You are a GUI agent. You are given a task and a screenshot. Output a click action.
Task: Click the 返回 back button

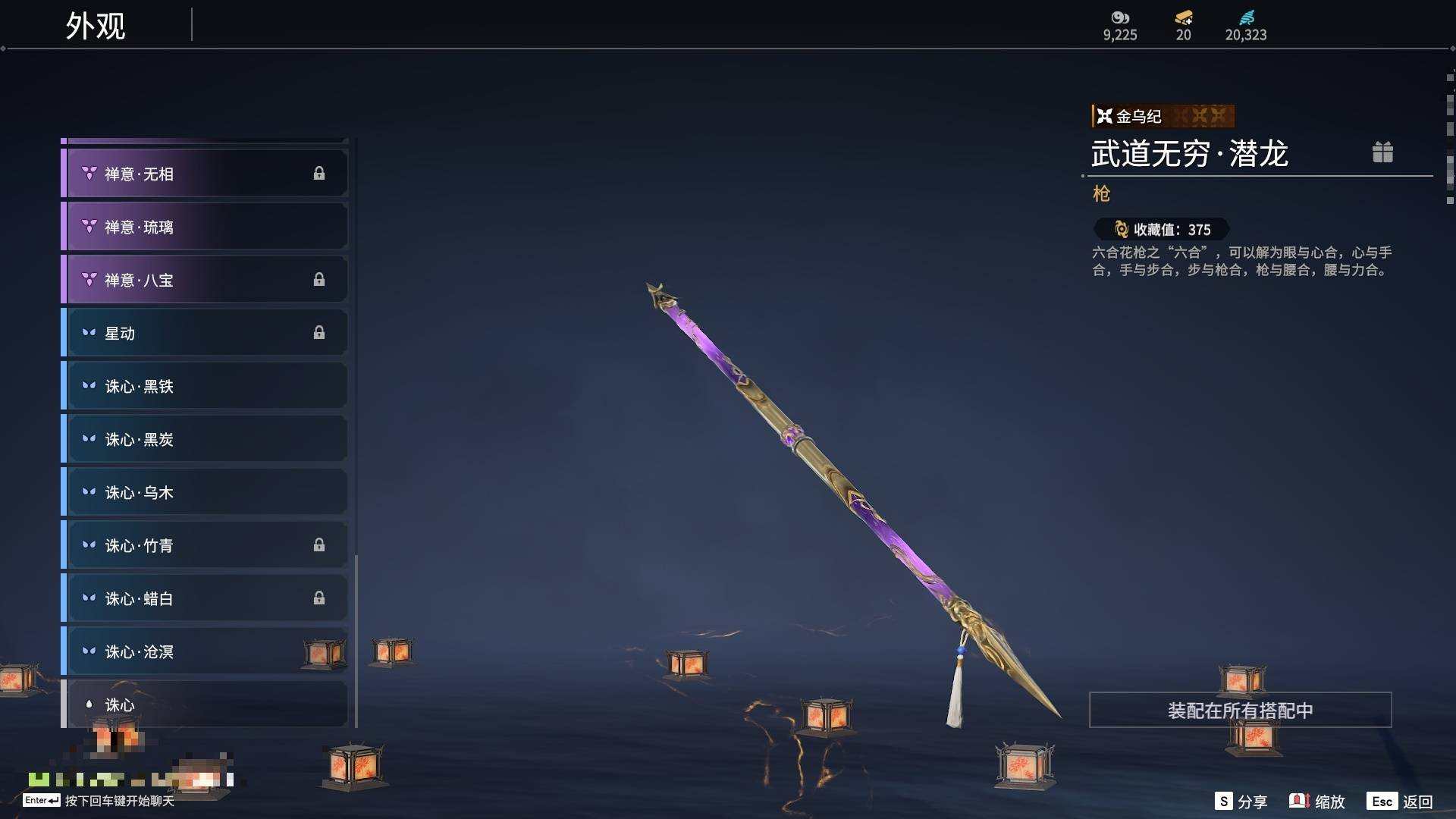click(1400, 802)
